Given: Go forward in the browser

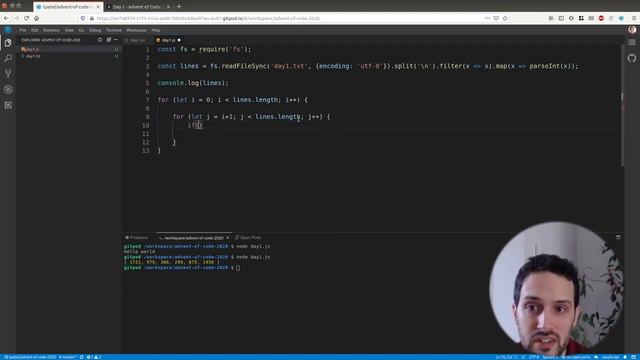Looking at the screenshot, I should (16, 18).
